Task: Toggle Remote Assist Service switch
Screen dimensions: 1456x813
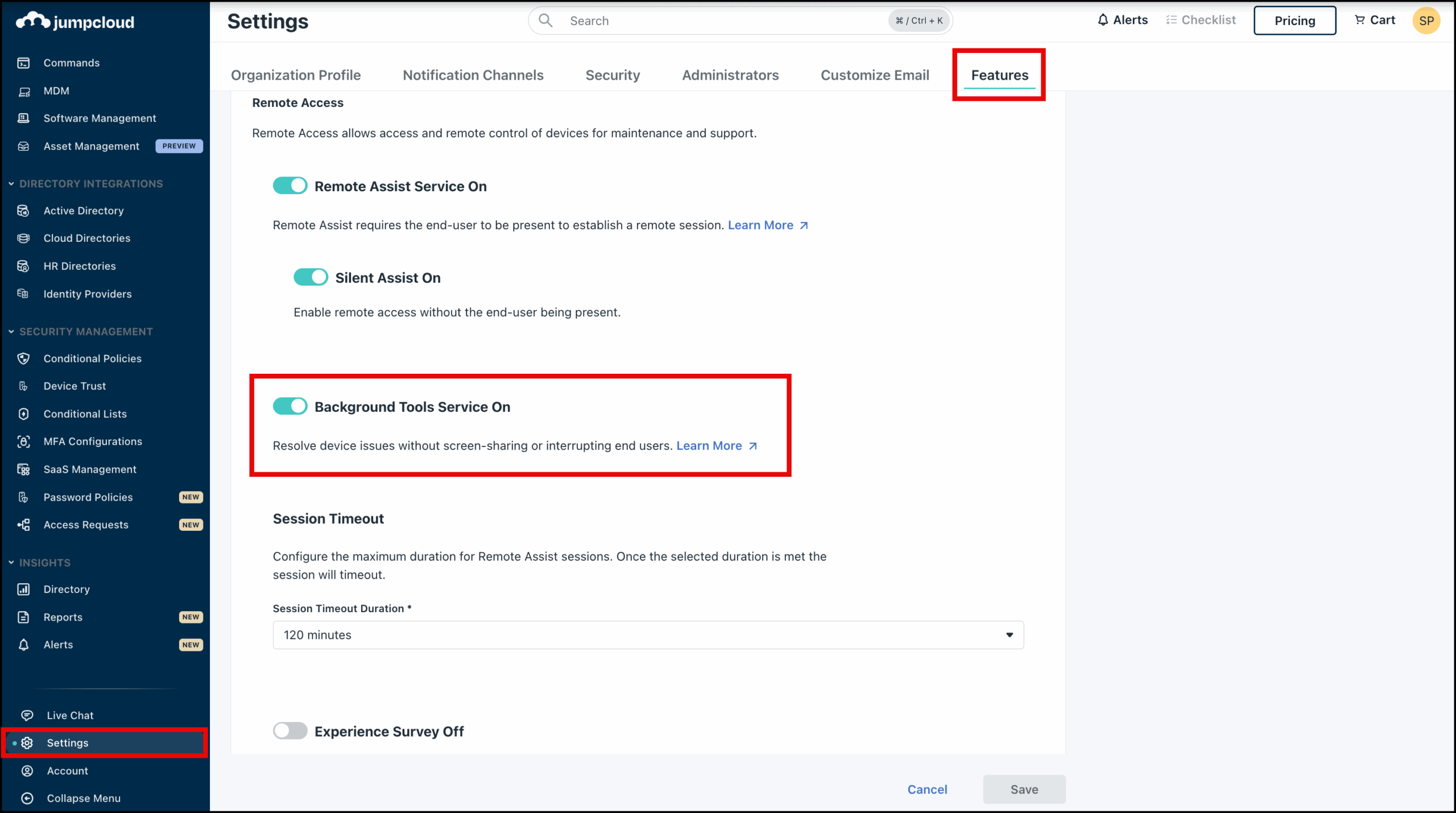Action: pos(290,185)
